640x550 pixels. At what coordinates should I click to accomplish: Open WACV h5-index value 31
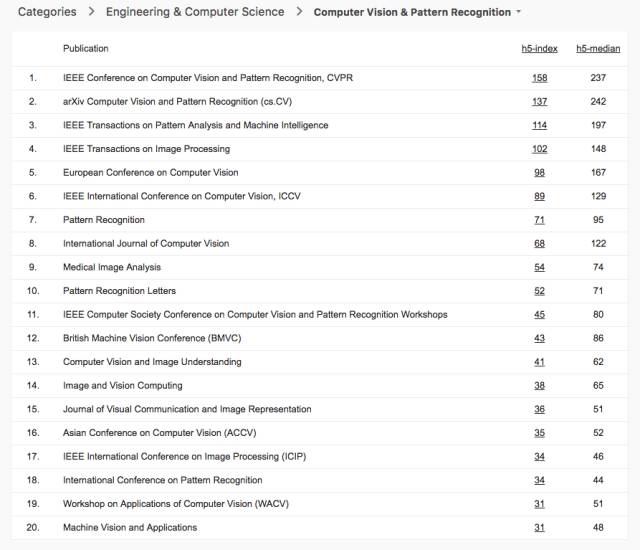point(539,504)
